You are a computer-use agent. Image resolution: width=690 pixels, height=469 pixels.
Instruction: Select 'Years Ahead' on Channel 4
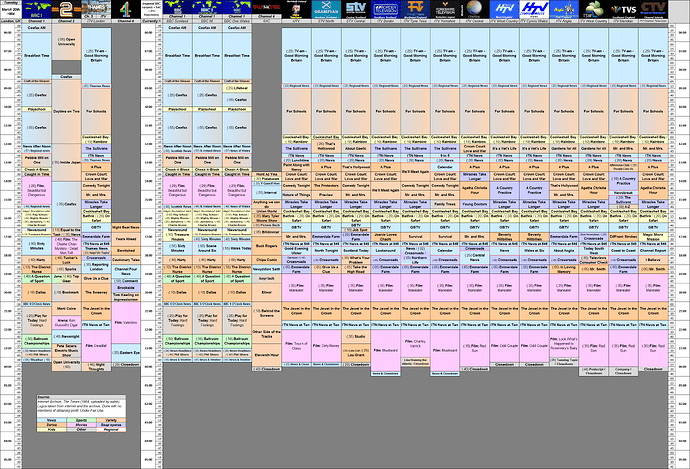126,239
